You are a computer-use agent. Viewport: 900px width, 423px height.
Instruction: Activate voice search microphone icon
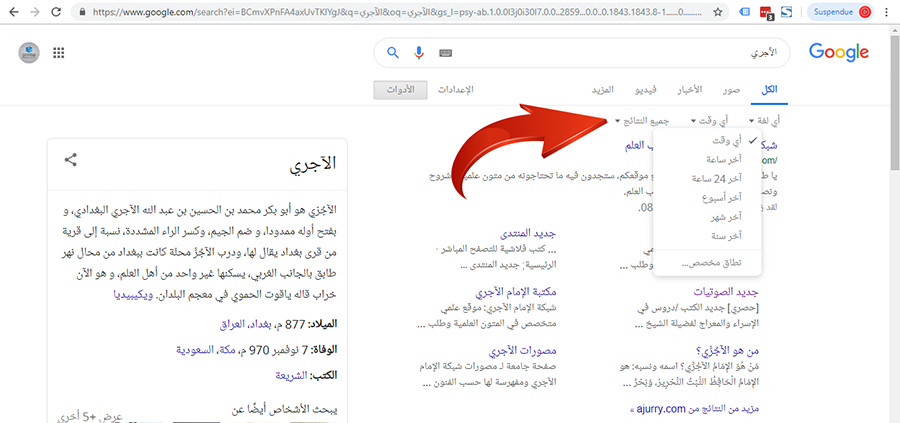[418, 52]
